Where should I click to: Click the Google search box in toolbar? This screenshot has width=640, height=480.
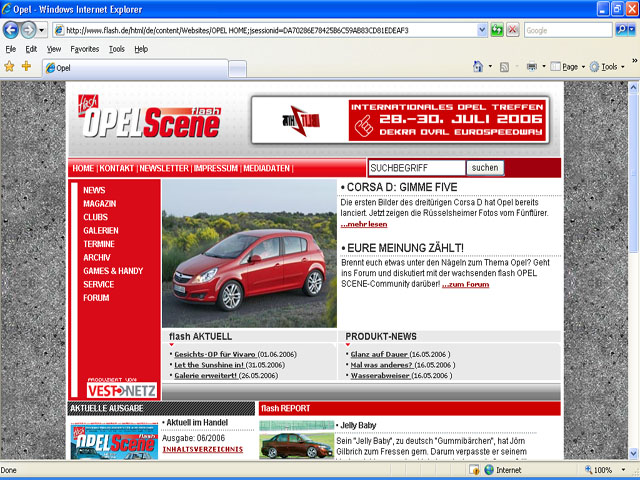pyautogui.click(x=568, y=30)
